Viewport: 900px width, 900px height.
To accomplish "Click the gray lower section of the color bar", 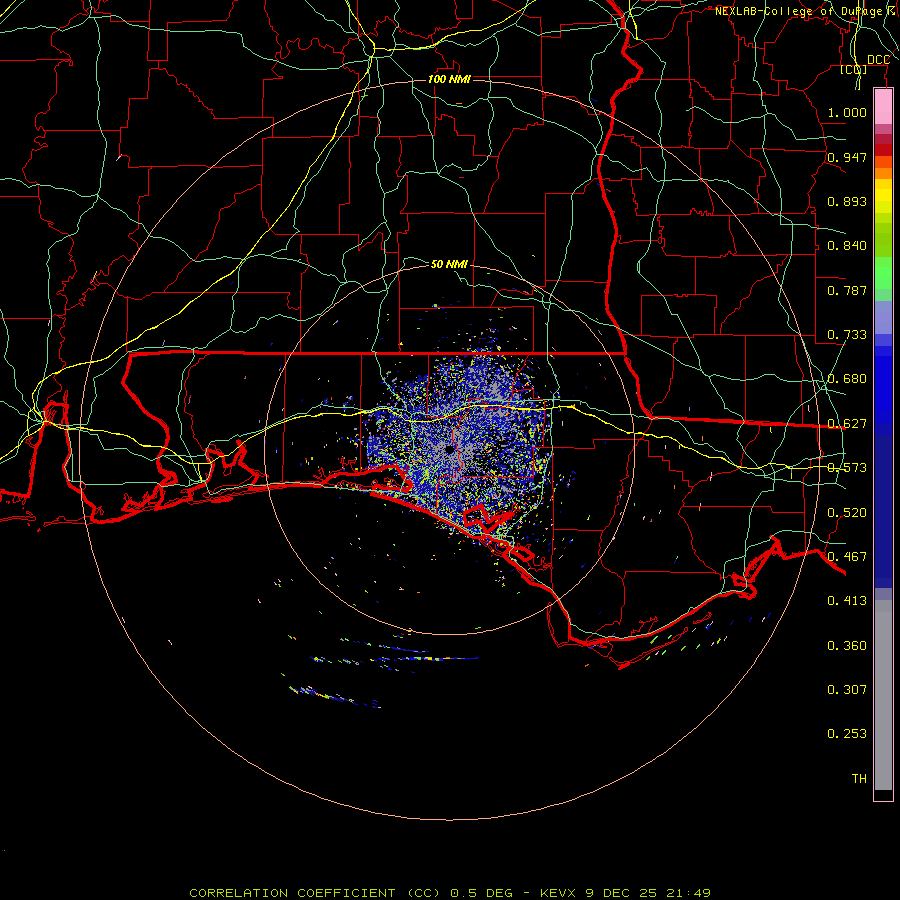I will click(883, 695).
